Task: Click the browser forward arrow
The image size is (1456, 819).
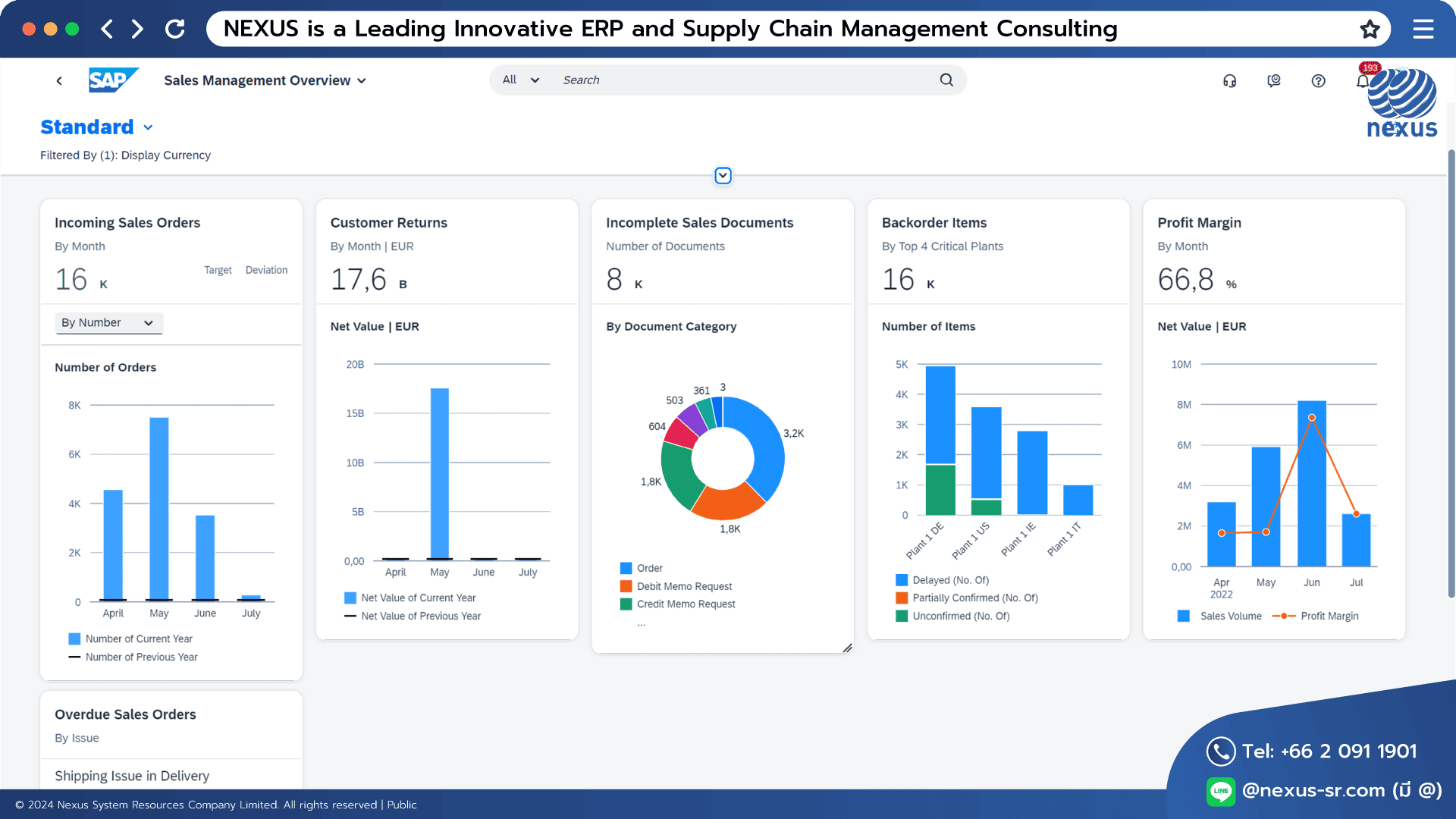Action: [137, 29]
